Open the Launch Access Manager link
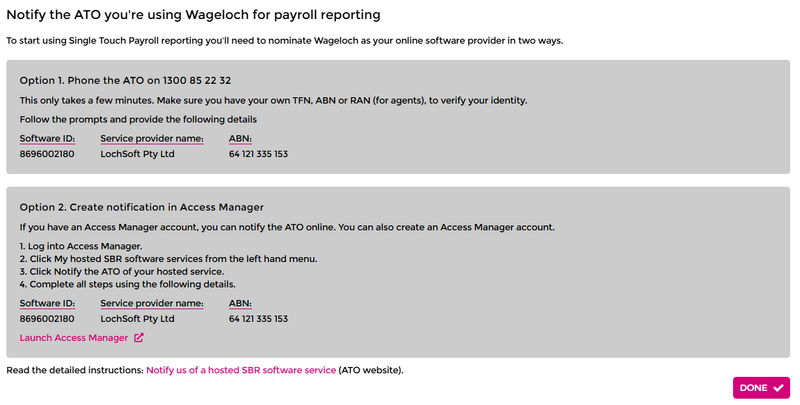 point(74,338)
